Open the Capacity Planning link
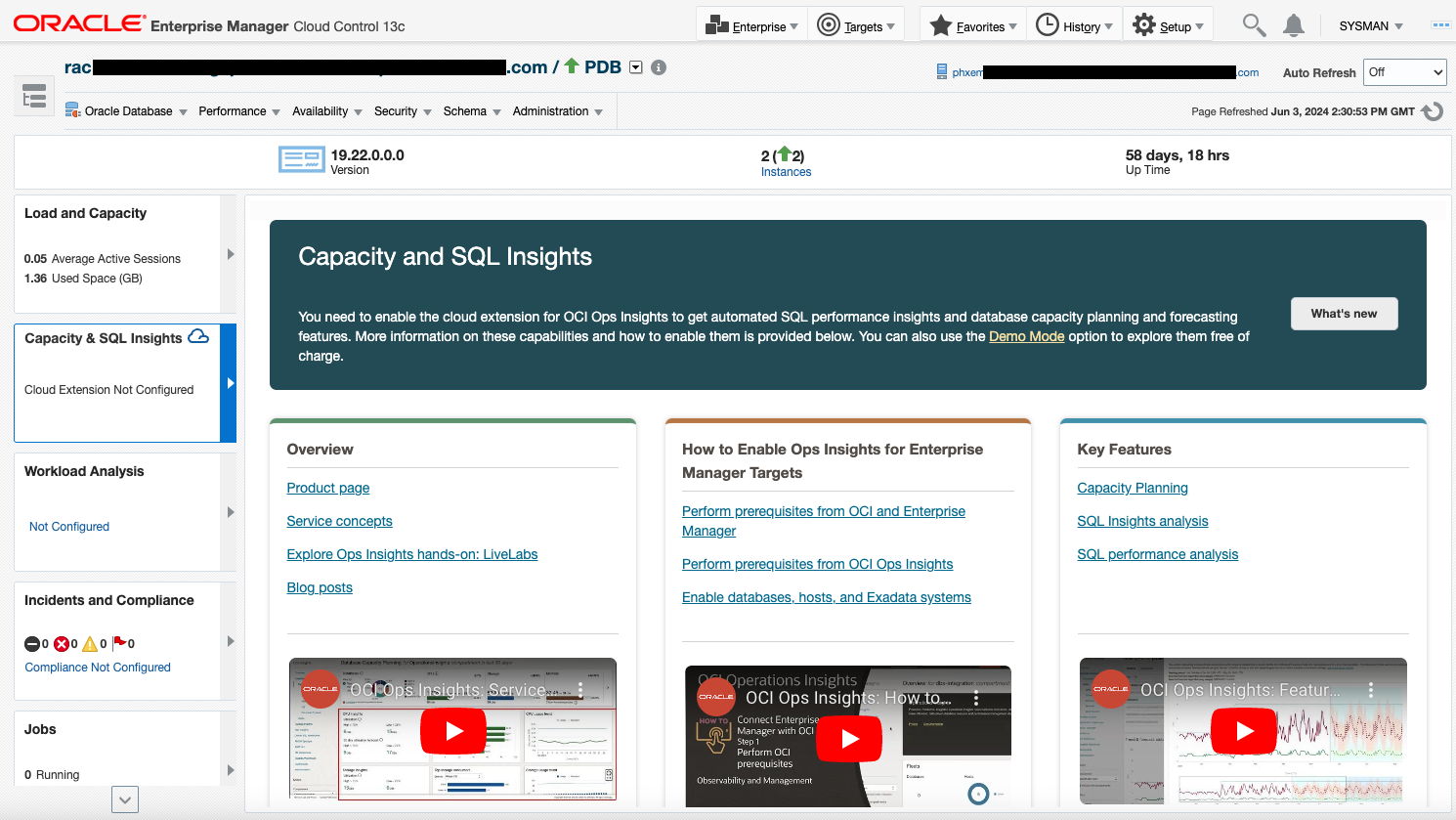This screenshot has width=1456, height=820. [x=1133, y=488]
